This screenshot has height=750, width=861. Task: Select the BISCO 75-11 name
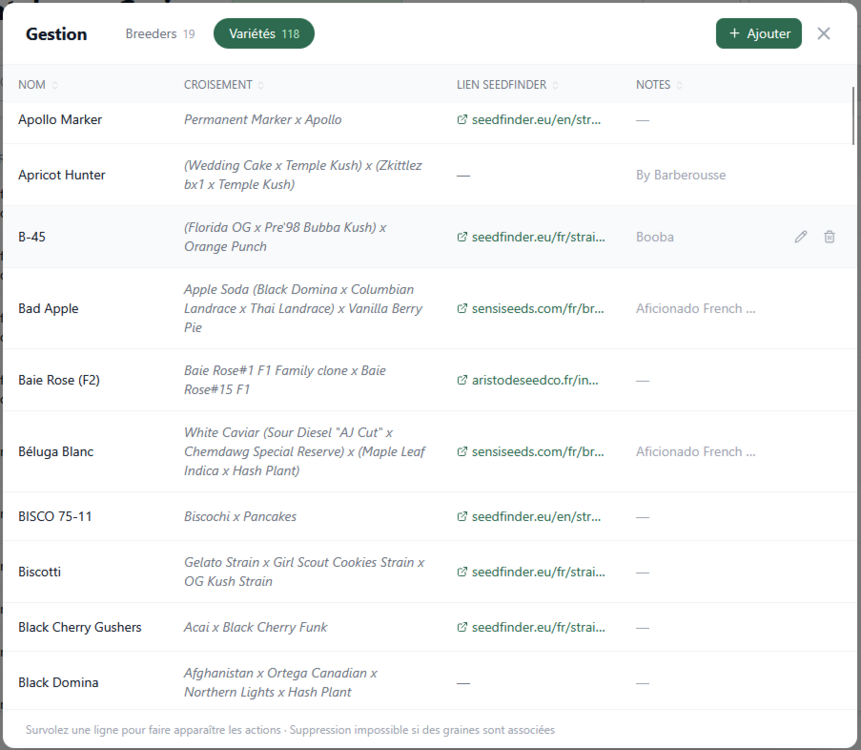tap(55, 517)
